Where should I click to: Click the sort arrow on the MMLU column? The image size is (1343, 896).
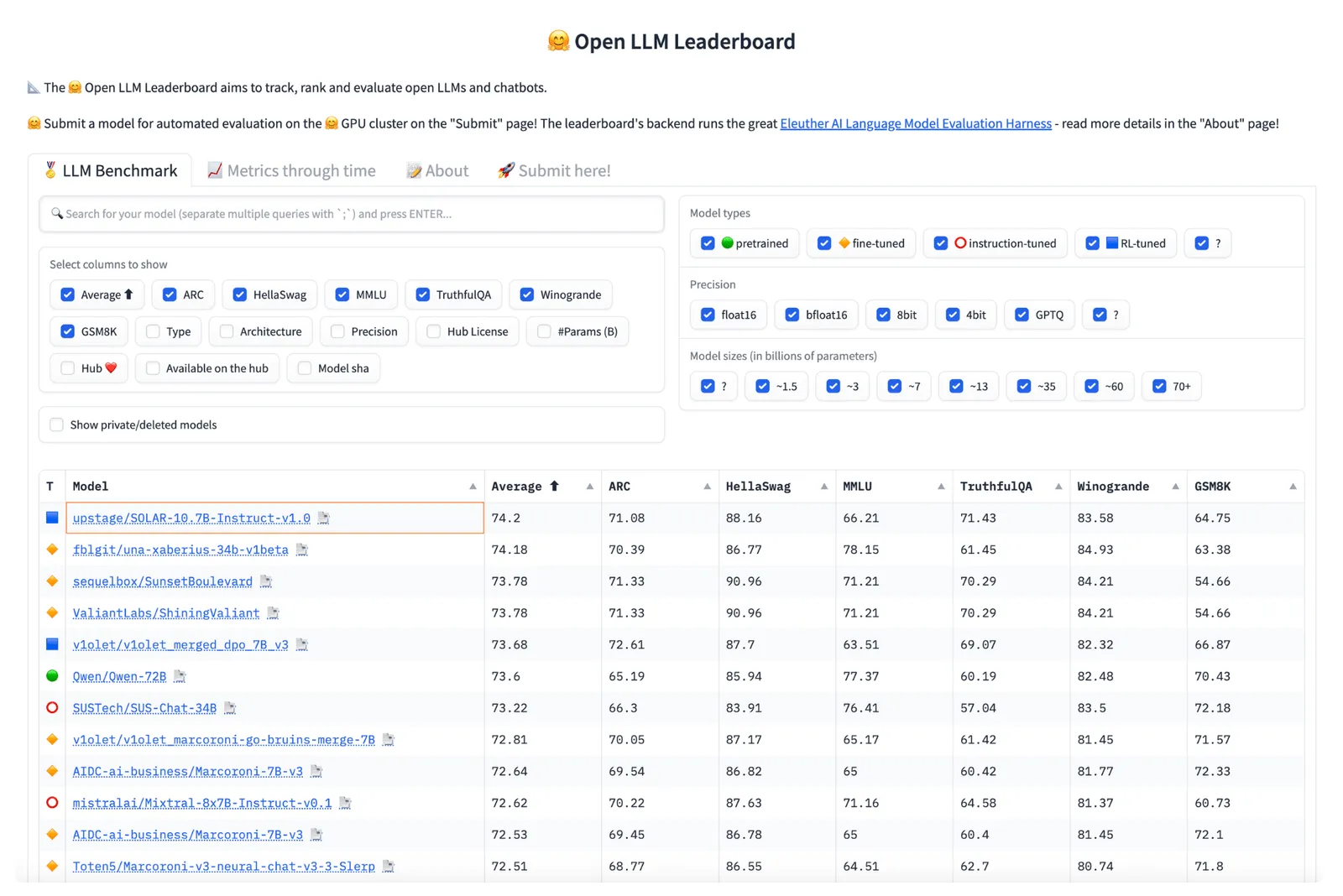coord(941,486)
